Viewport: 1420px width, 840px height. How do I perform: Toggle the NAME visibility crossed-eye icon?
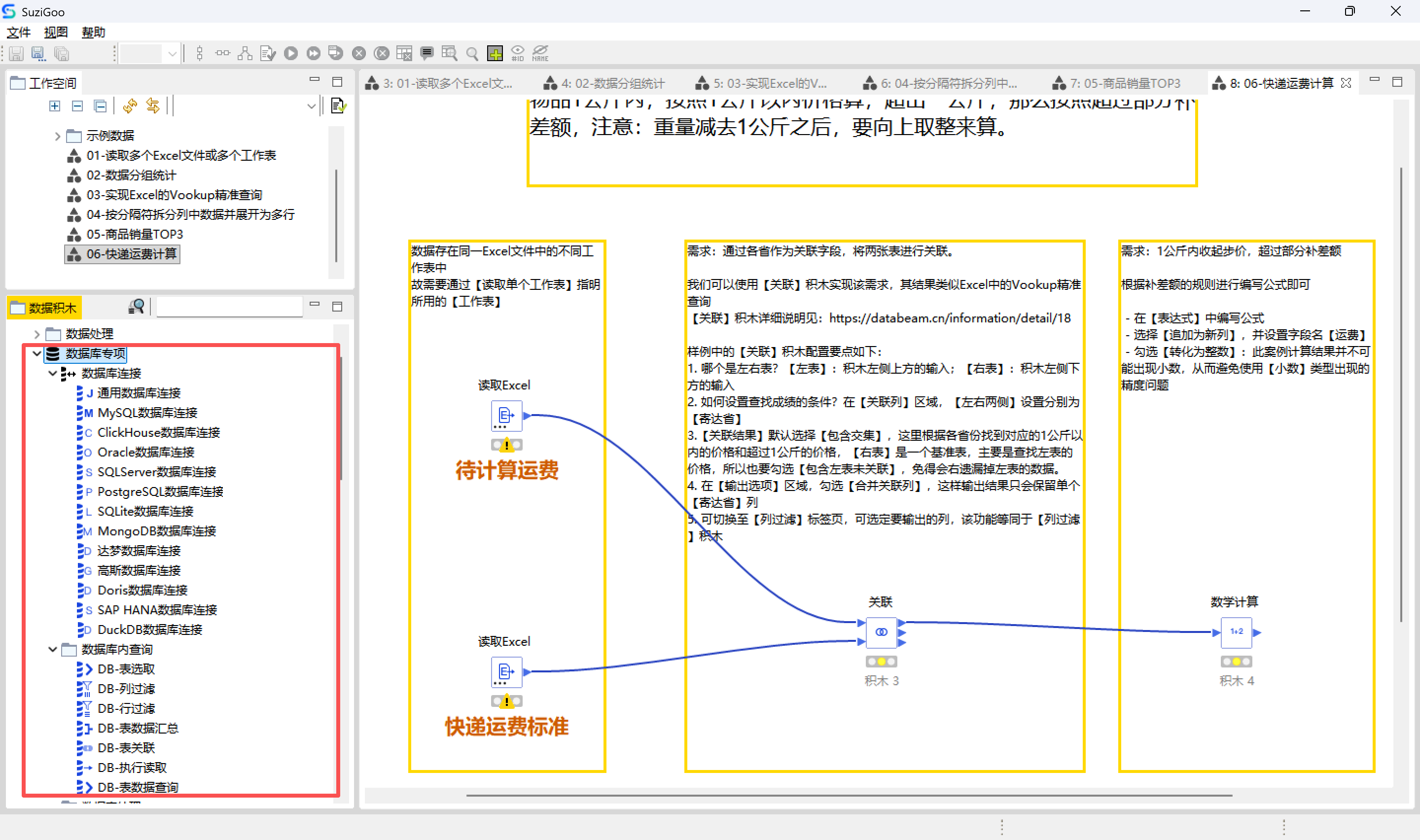(540, 54)
